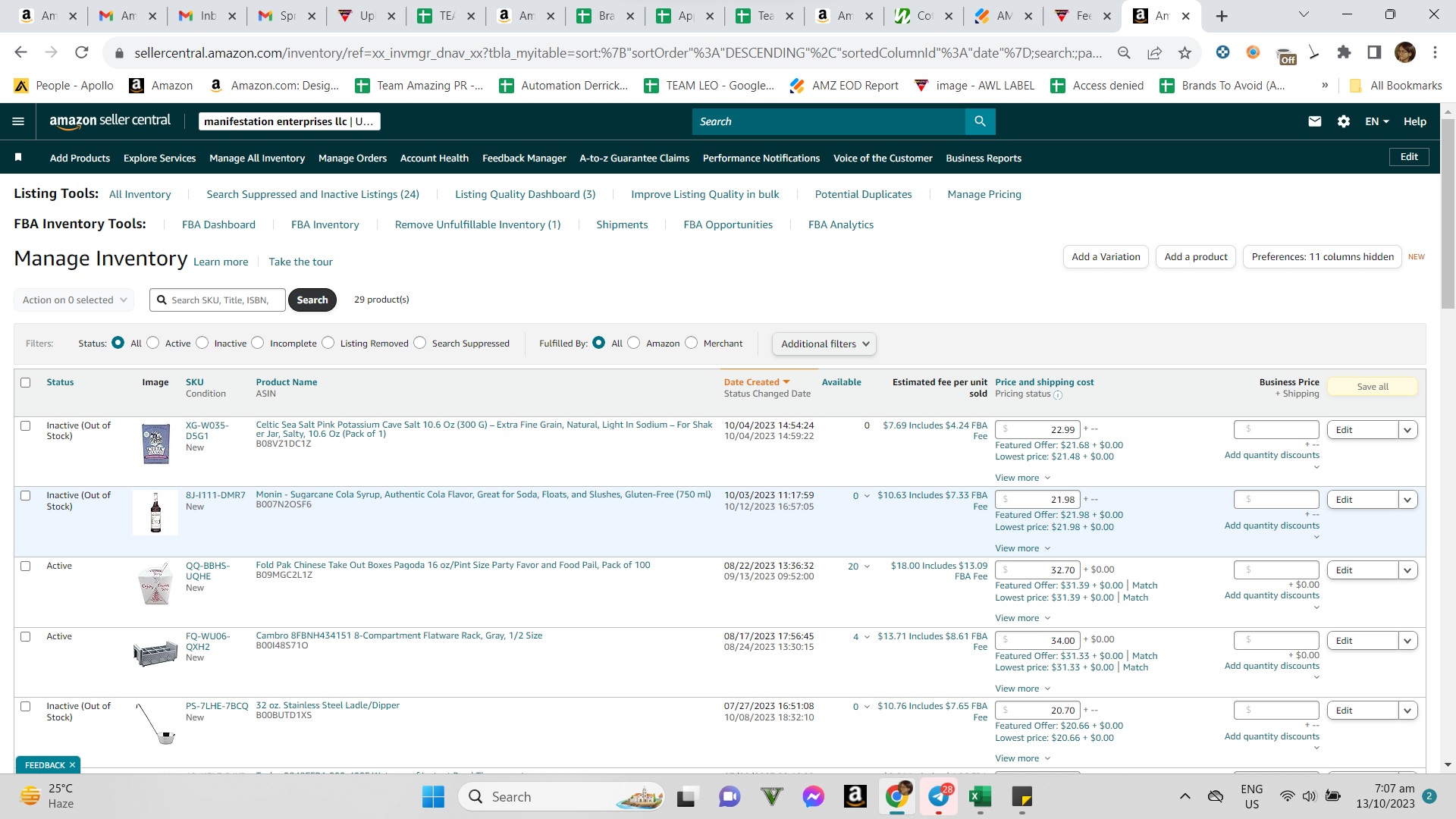Open the messages envelope icon
Image resolution: width=1456 pixels, height=819 pixels.
1315,121
